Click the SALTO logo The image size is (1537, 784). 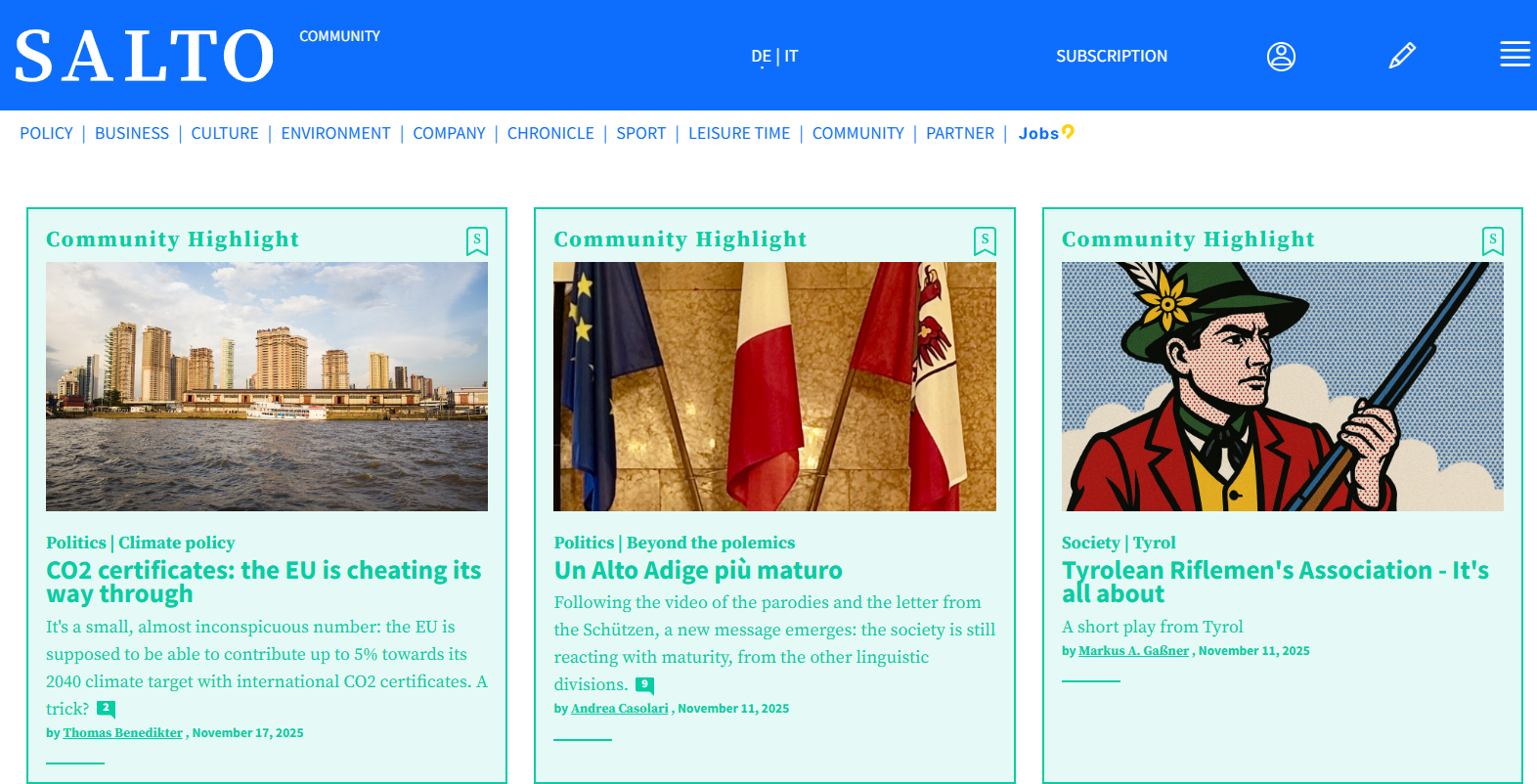pos(145,56)
